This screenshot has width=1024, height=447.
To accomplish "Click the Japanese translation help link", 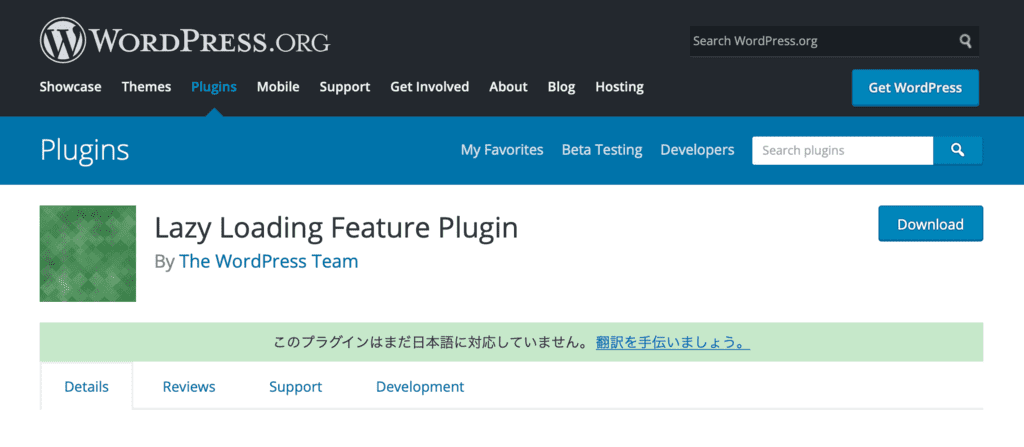I will [672, 343].
